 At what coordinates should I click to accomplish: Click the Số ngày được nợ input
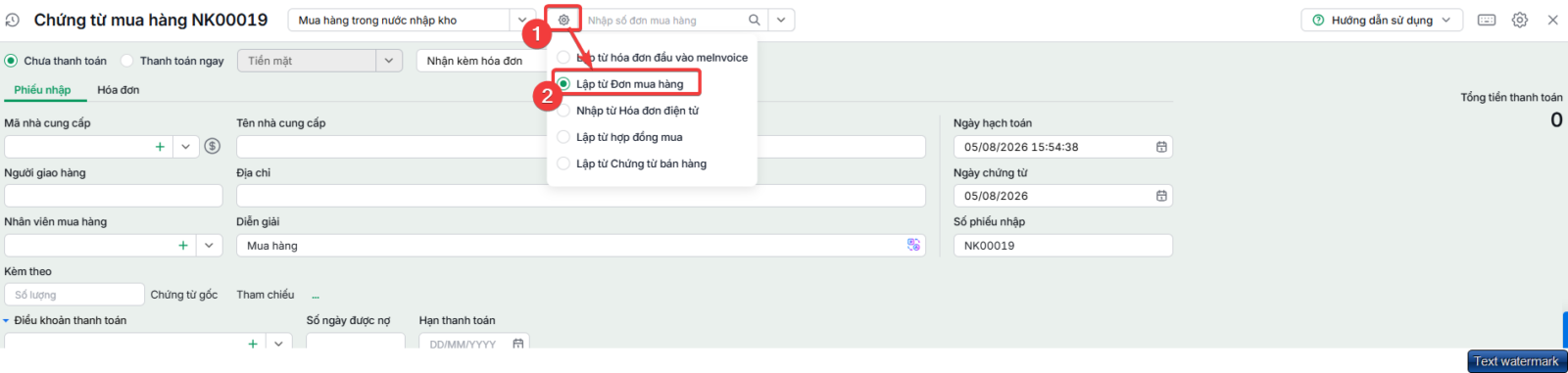[356, 342]
